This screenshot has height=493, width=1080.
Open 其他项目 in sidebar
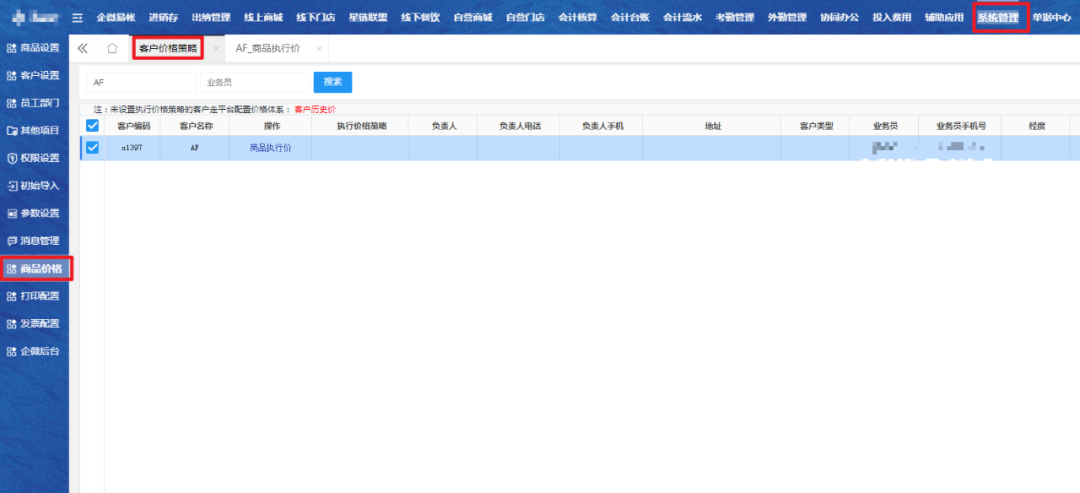tap(34, 130)
